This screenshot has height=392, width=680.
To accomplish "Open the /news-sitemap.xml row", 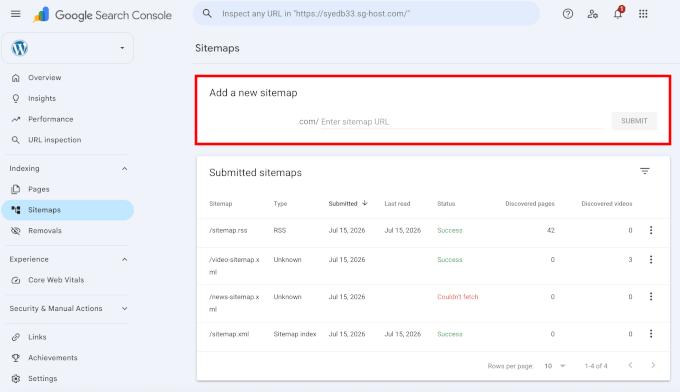I will (433, 303).
